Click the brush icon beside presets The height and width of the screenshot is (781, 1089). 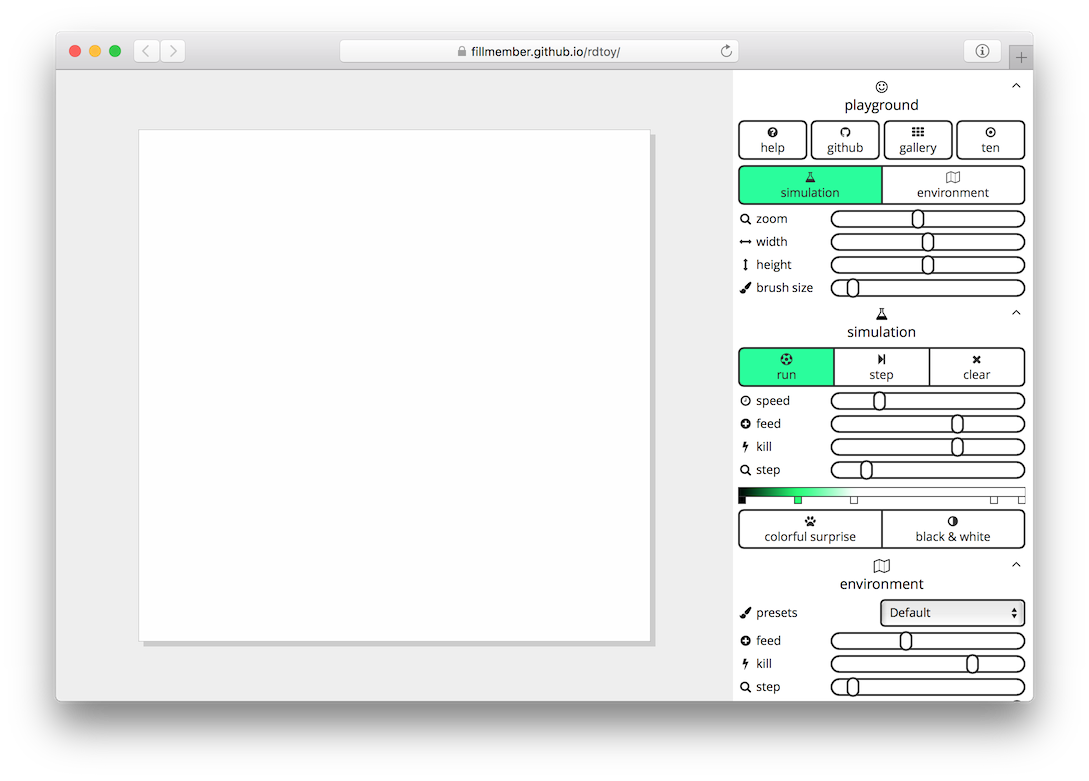pyautogui.click(x=745, y=613)
